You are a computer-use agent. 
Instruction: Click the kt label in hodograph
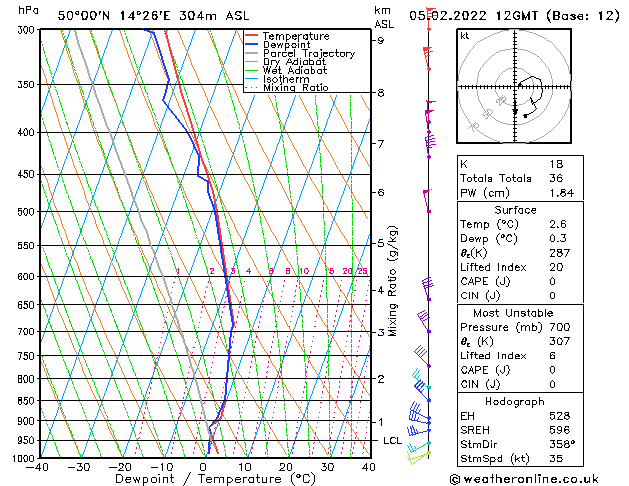465,35
